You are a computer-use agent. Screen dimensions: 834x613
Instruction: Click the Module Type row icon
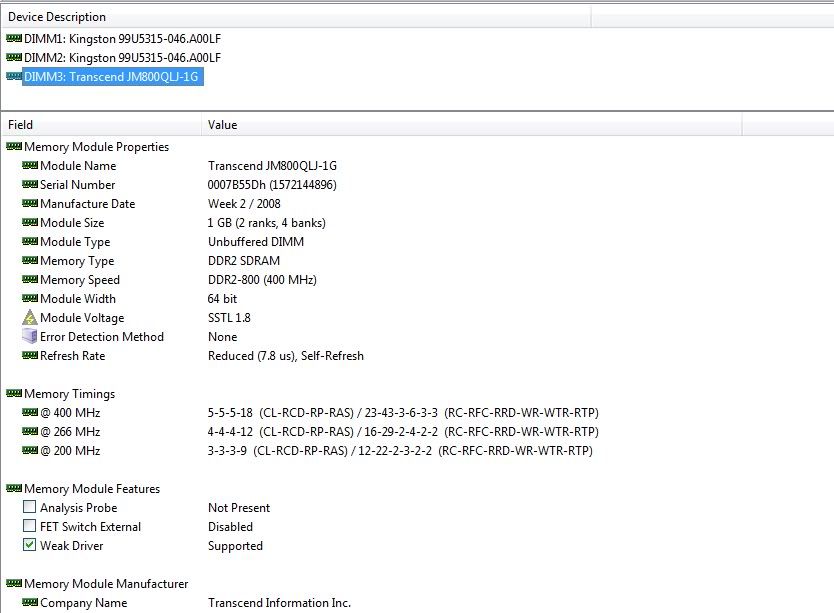(30, 241)
